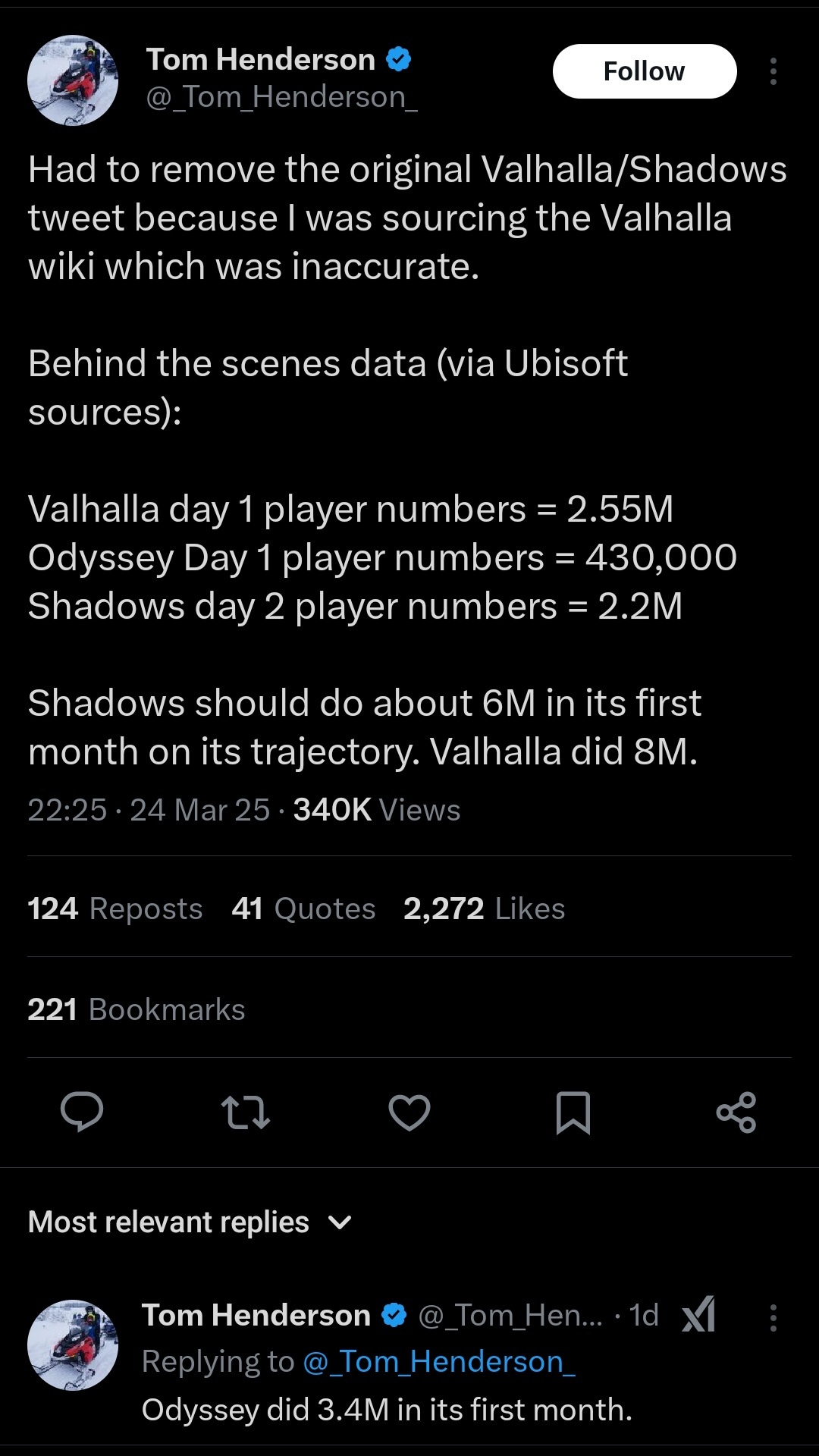Bookmark this tweet
819x1456 pixels.
click(573, 1112)
